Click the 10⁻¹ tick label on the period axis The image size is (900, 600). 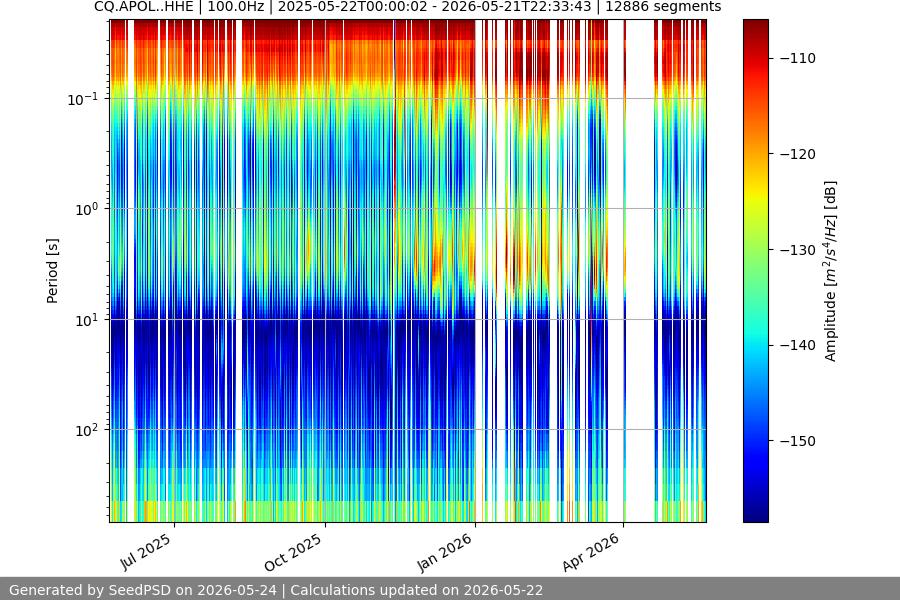pos(83,99)
